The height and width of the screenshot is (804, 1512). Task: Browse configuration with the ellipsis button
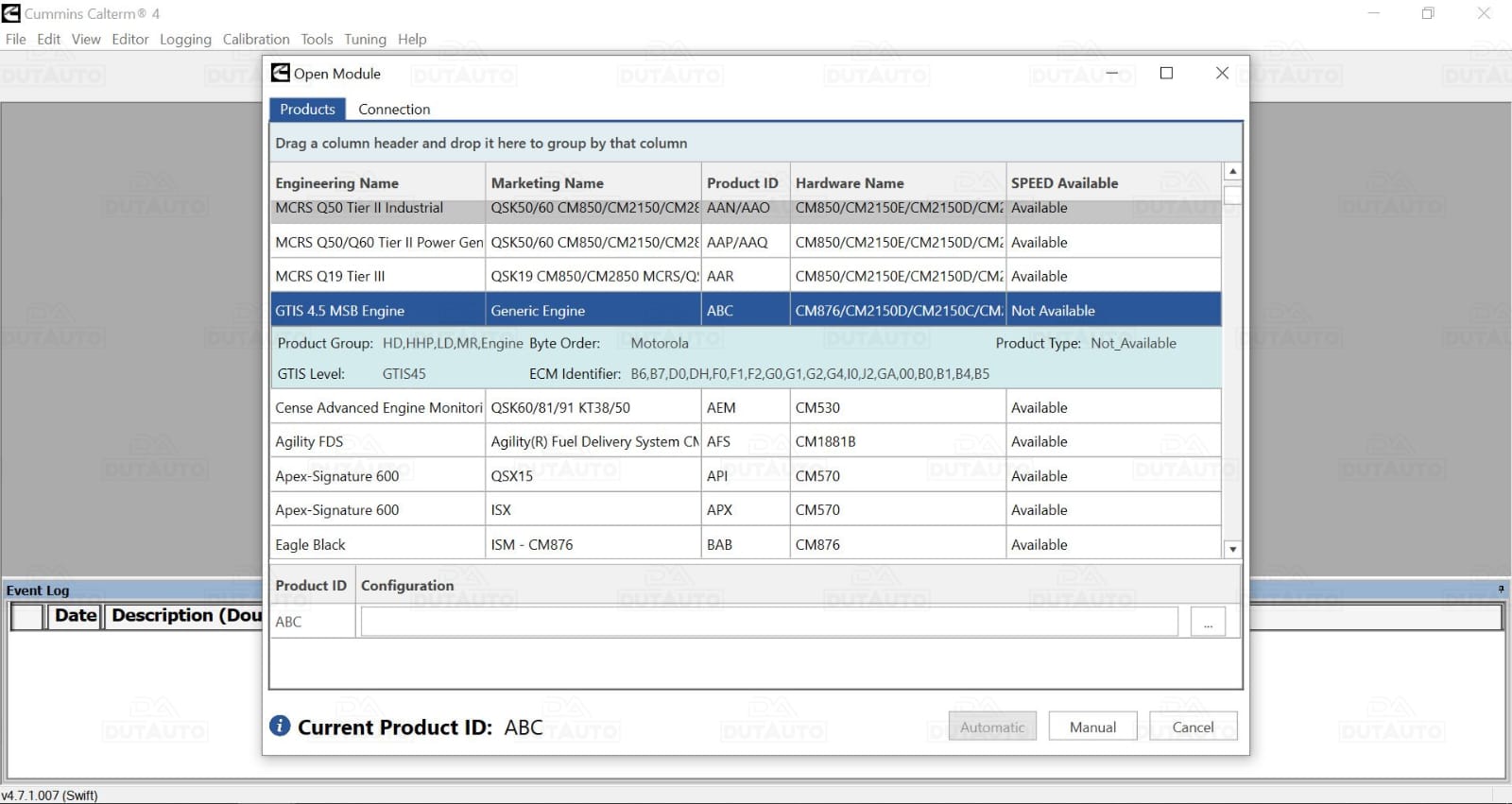[1208, 622]
